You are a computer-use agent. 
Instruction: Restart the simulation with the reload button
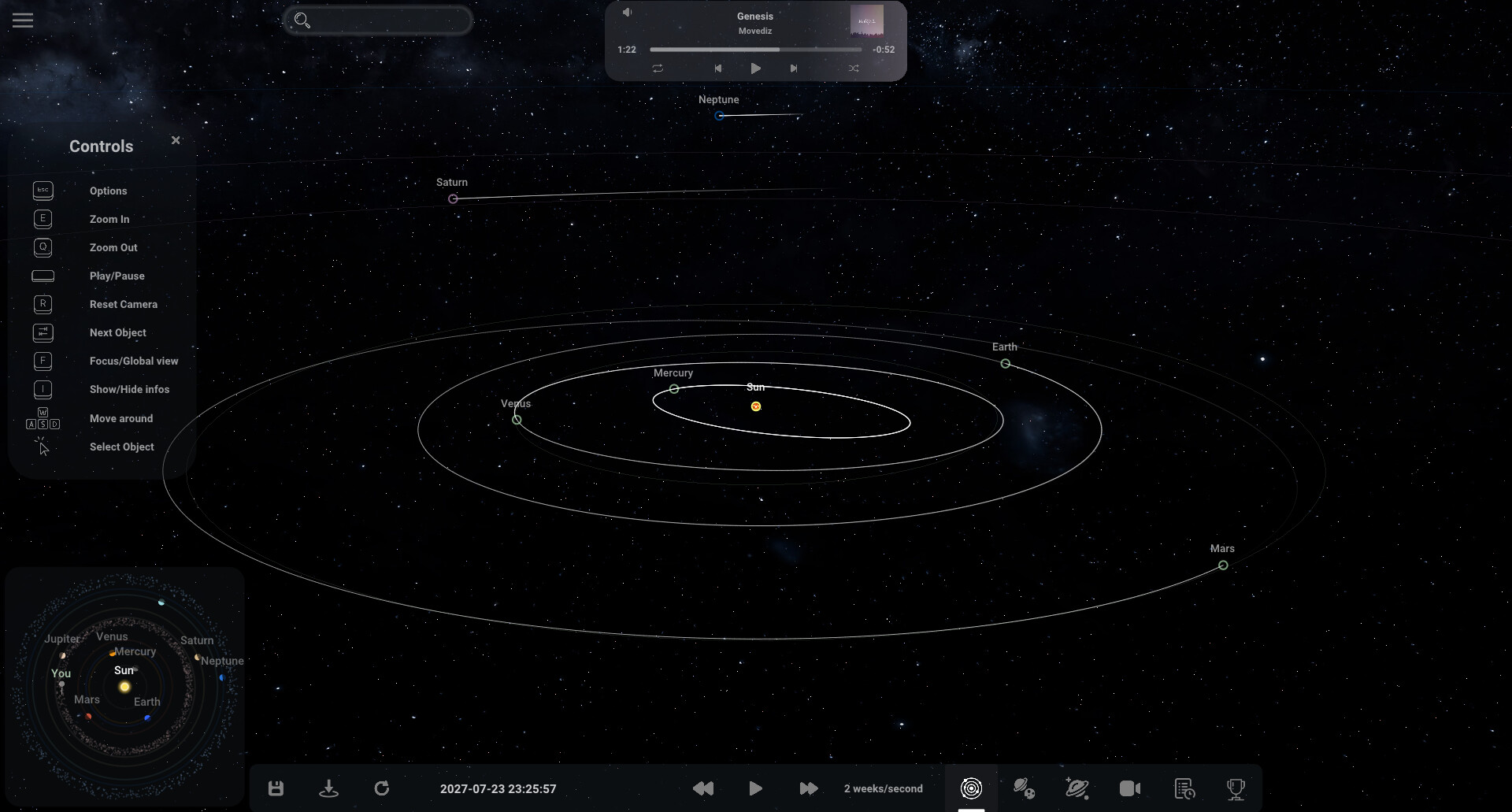(382, 788)
